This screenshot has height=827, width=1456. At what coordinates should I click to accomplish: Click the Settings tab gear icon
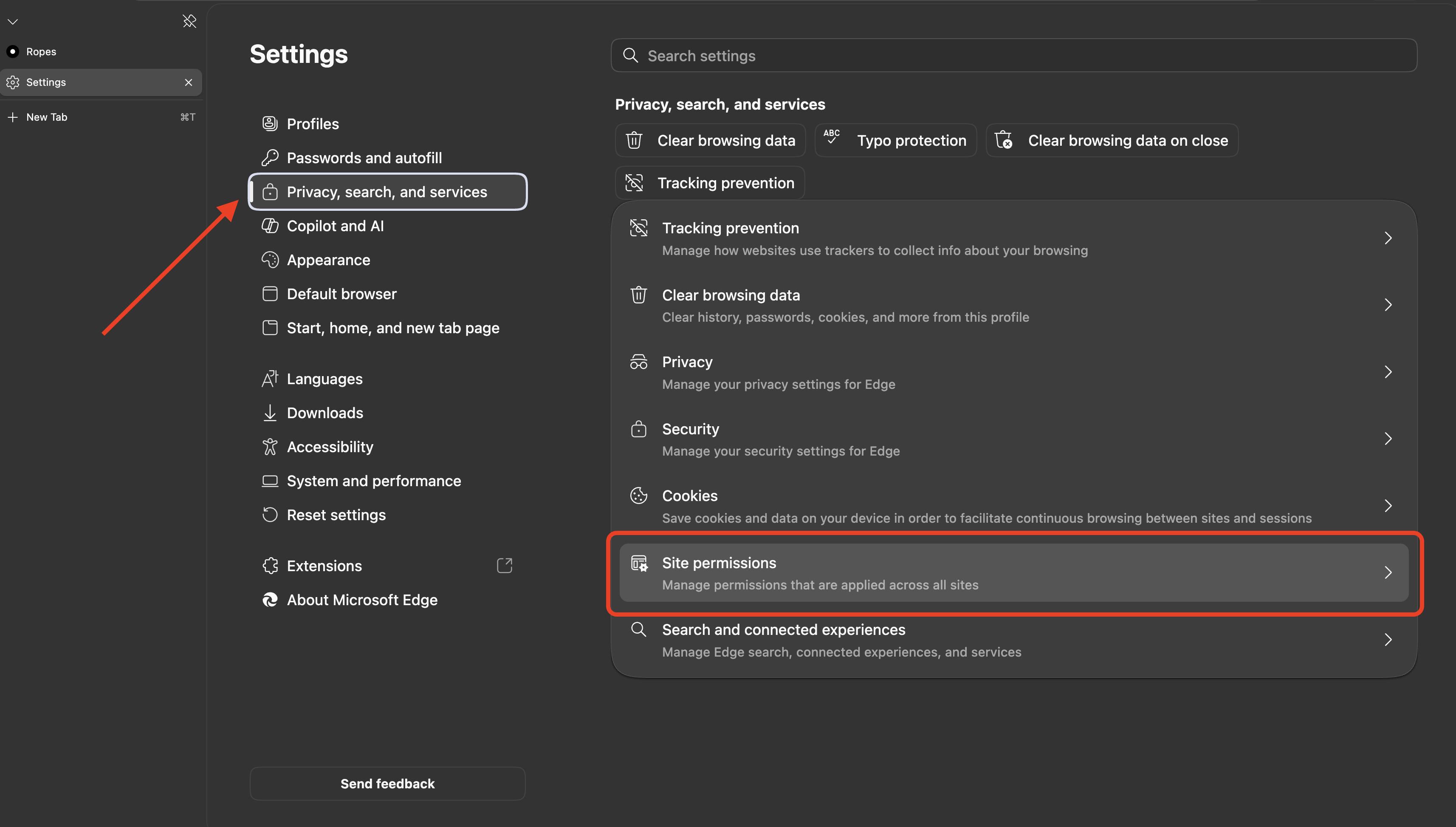(x=12, y=82)
